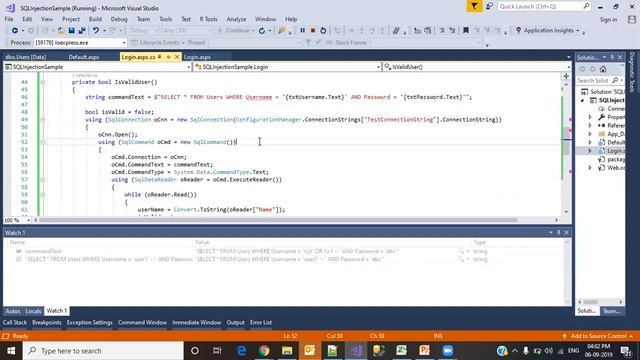Open the Debug menu
This screenshot has height=360, width=640.
[119, 19]
